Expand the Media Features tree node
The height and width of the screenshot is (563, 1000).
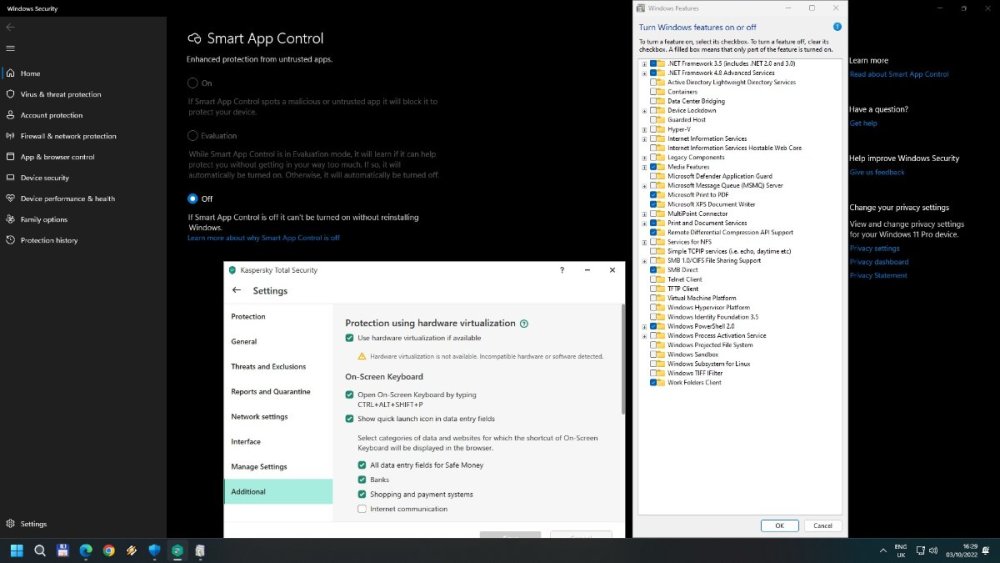pyautogui.click(x=644, y=167)
